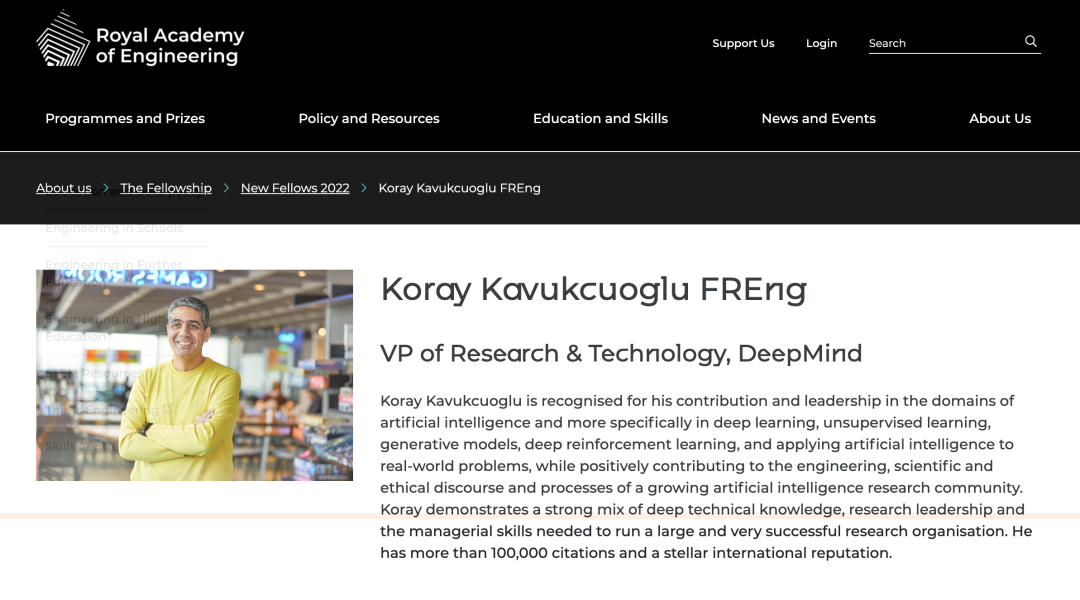The width and height of the screenshot is (1080, 600).
Task: Open the Support Us link
Action: coord(743,43)
